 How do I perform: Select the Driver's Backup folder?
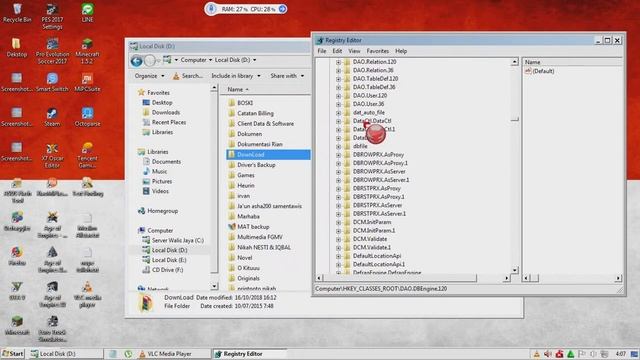pyautogui.click(x=252, y=165)
